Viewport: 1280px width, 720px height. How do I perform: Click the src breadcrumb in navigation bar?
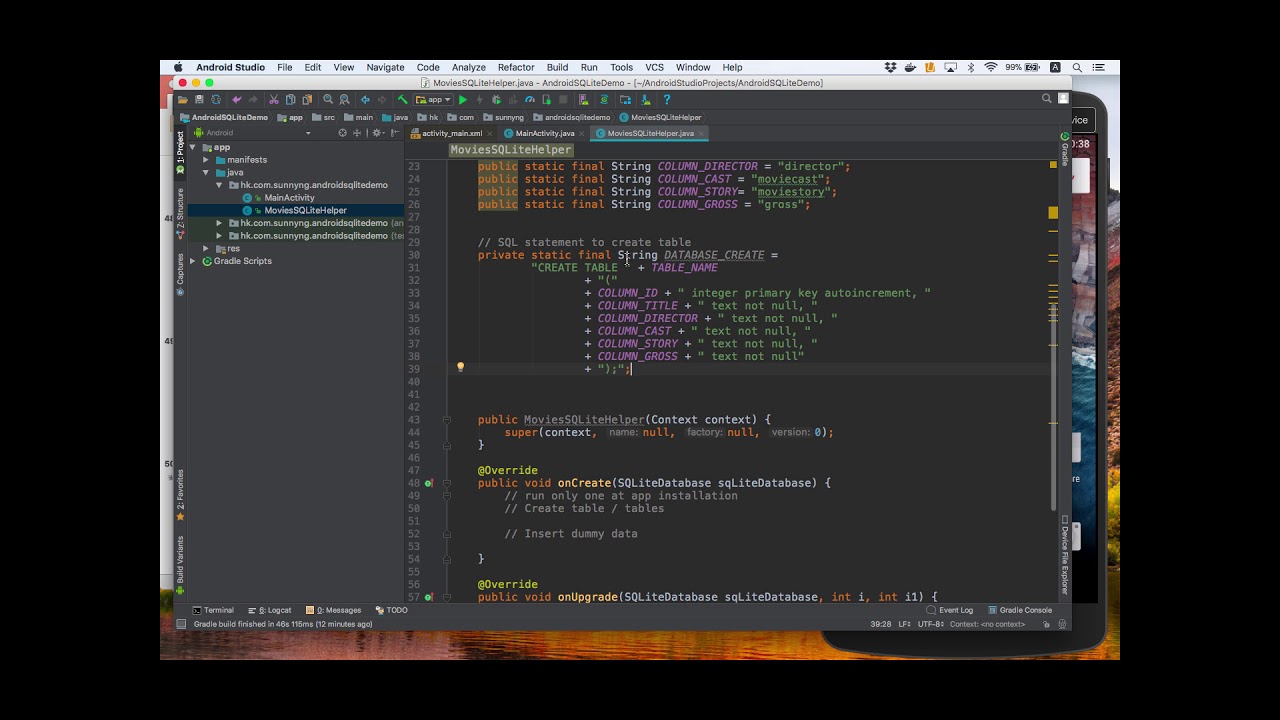click(323, 117)
